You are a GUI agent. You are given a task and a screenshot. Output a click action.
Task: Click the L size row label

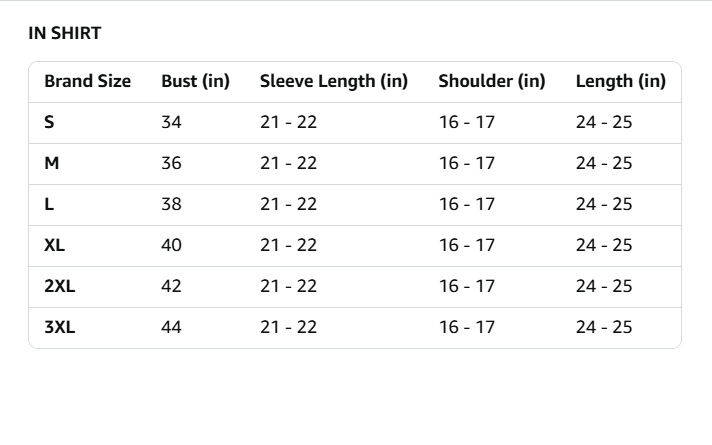coord(49,204)
